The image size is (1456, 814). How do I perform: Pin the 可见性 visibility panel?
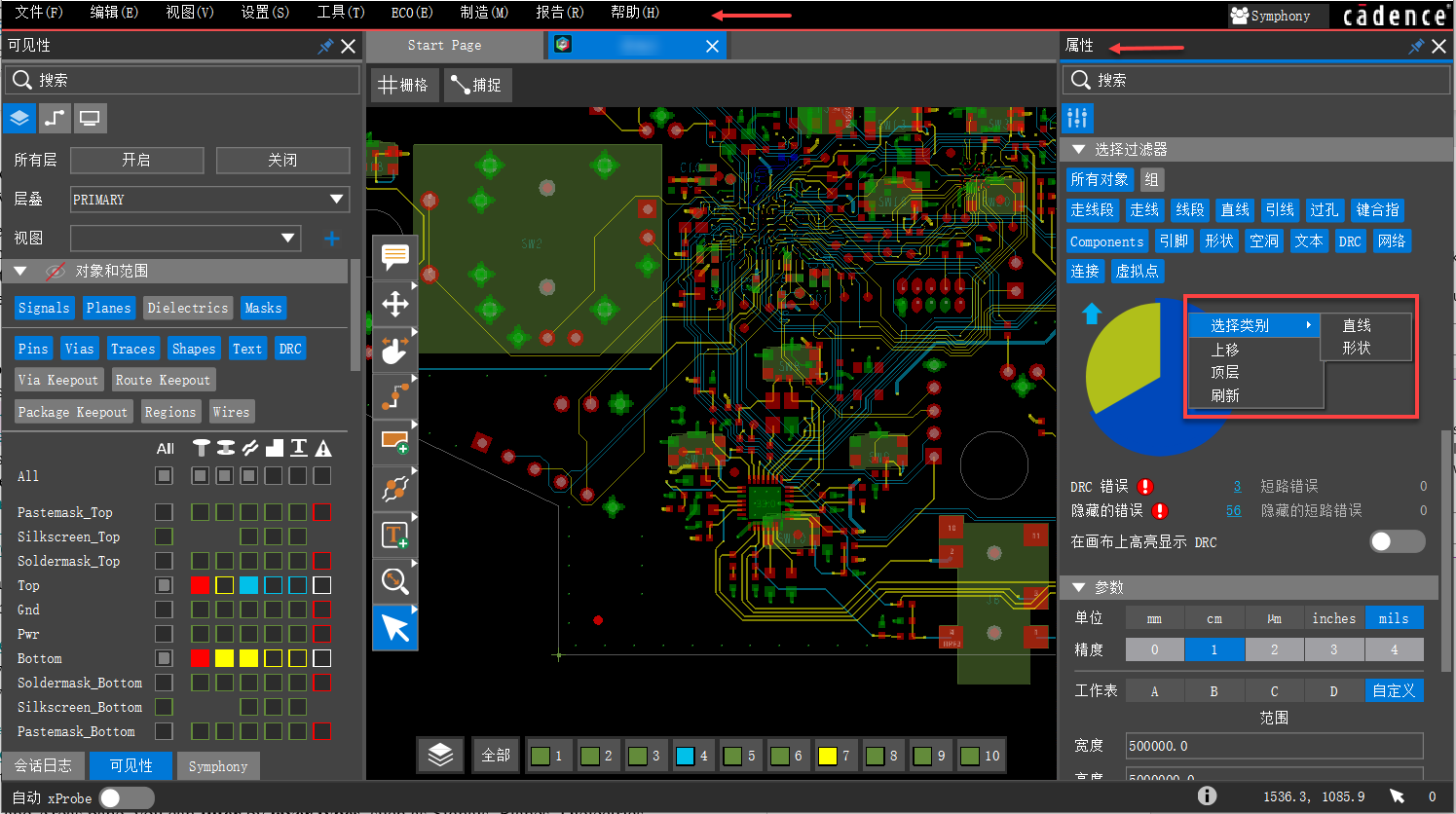(x=325, y=46)
